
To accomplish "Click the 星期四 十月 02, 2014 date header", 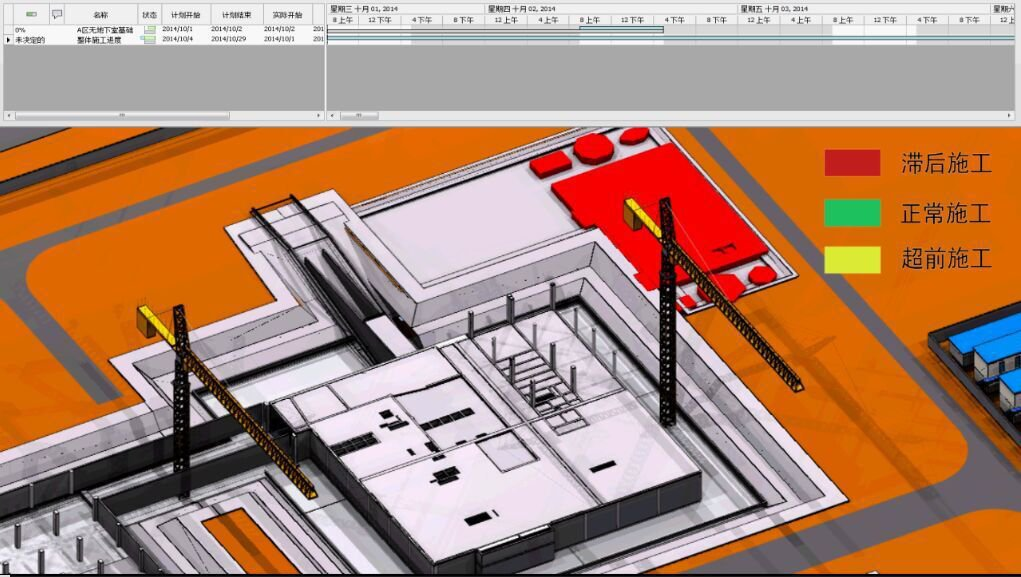I will click(522, 9).
